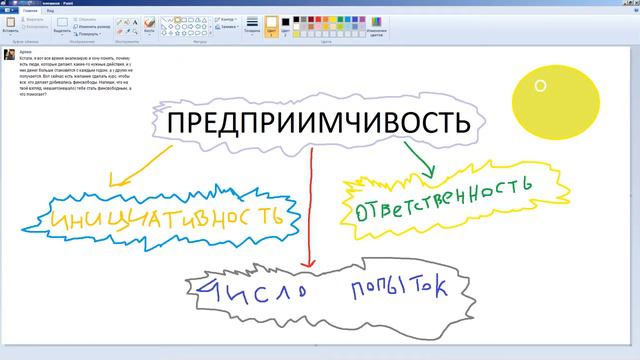This screenshot has height=360, width=640.
Task: Pick the pink (rose) color swatch
Action: 318,27
